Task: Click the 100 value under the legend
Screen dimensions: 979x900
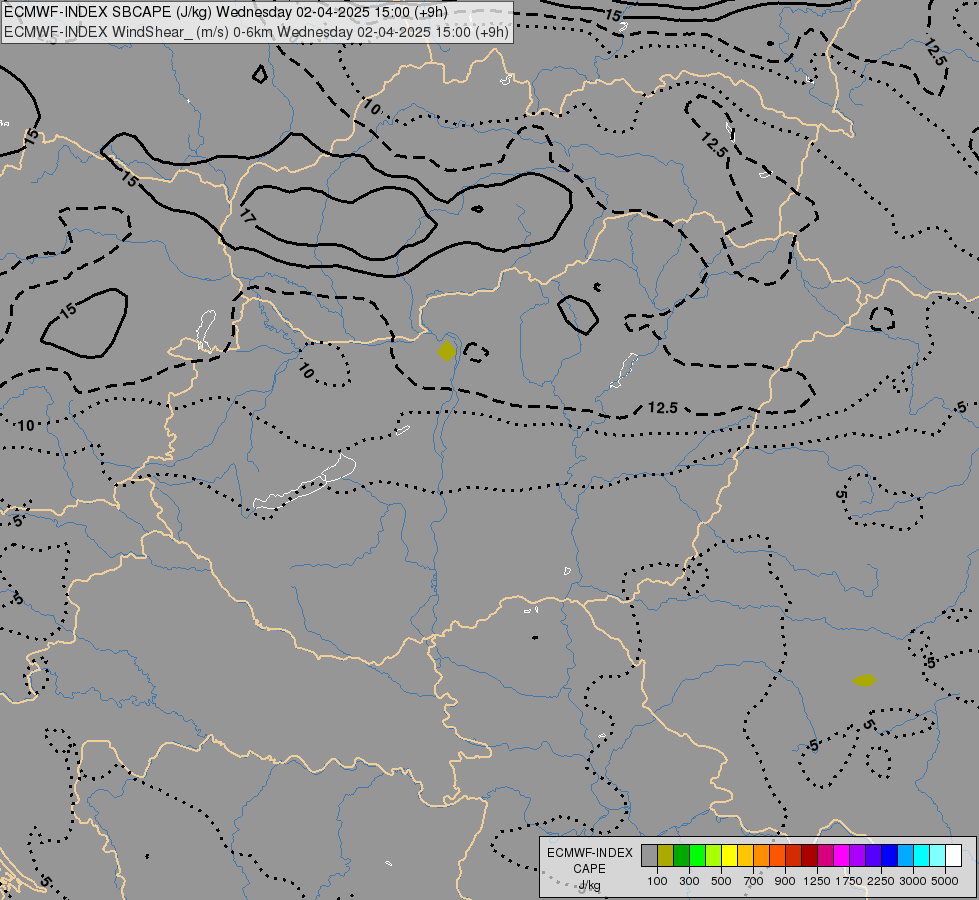Action: pyautogui.click(x=657, y=881)
